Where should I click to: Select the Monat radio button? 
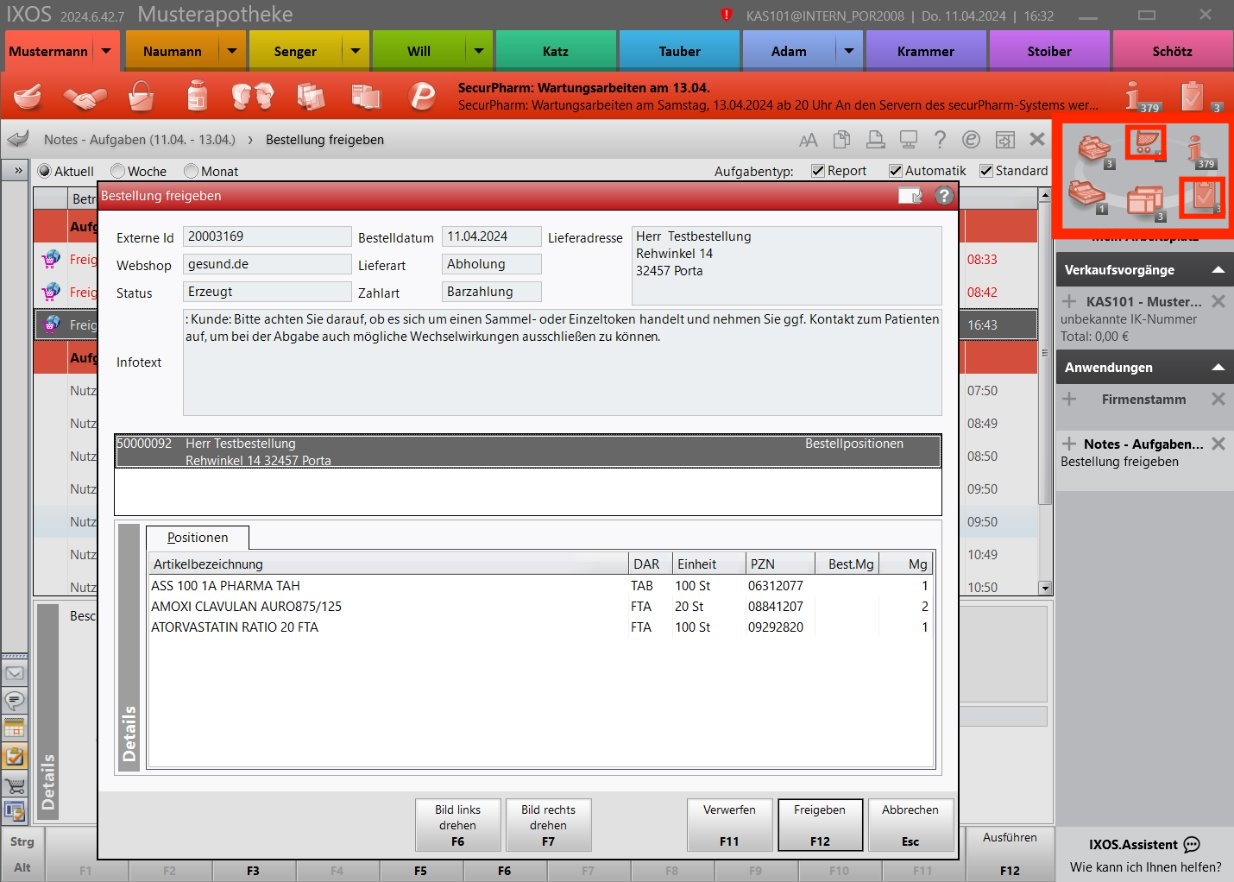pos(191,171)
